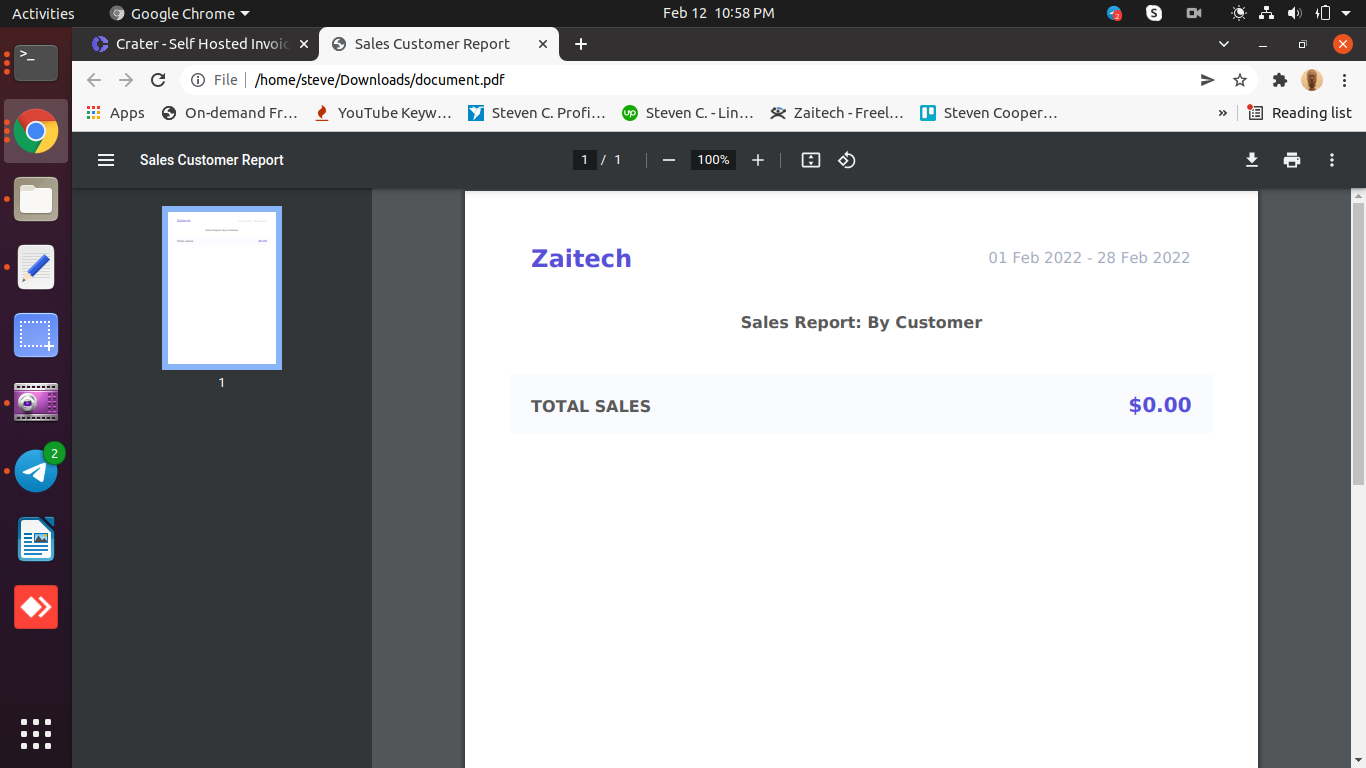Expand the hidden bookmarks chevron
This screenshot has width=1366, height=768.
pos(1222,113)
